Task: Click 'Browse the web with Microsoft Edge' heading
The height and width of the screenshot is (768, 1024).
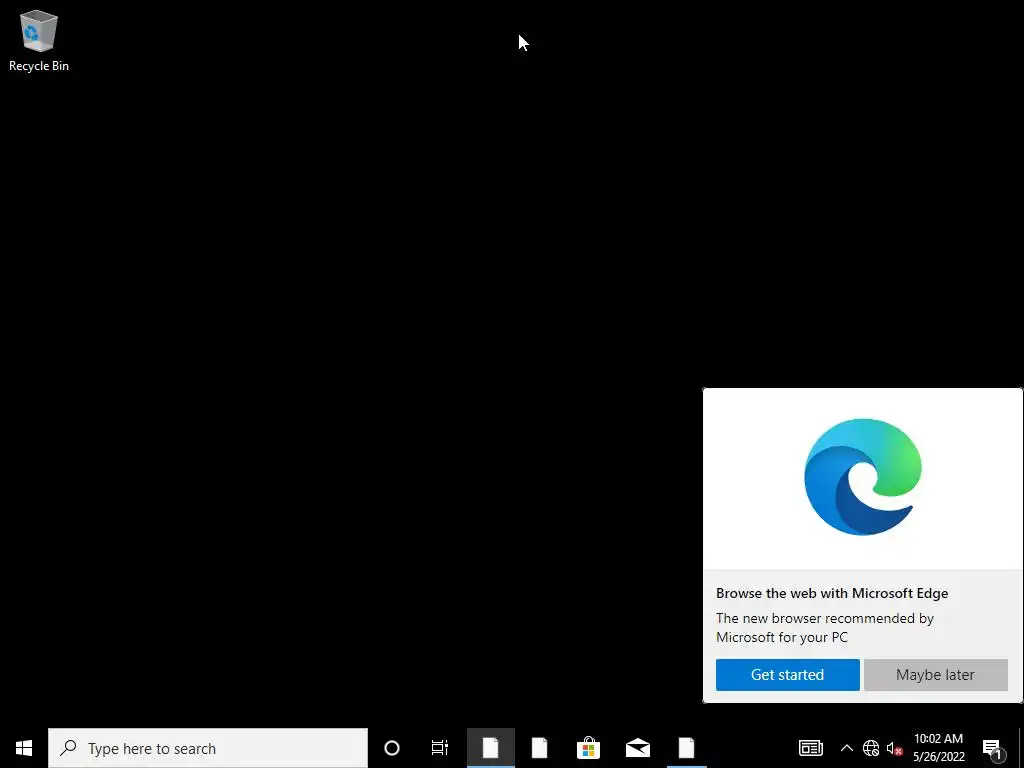Action: 832,593
